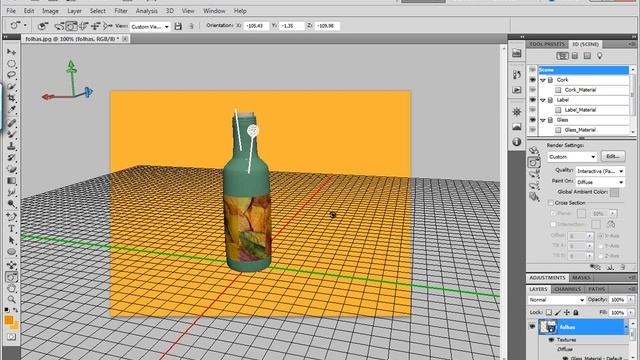Open the Render Settings Custom dropdown
Image resolution: width=640 pixels, height=360 pixels.
[x=572, y=157]
